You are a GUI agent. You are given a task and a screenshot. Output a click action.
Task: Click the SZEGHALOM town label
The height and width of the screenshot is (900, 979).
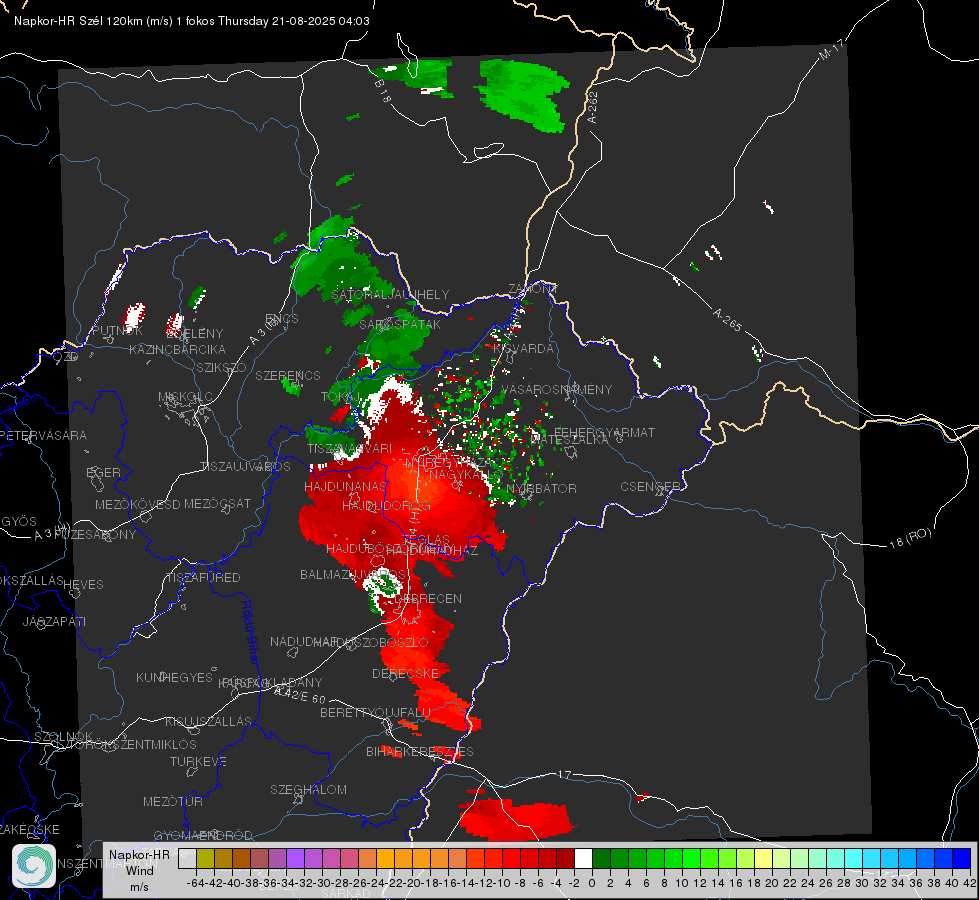(308, 789)
